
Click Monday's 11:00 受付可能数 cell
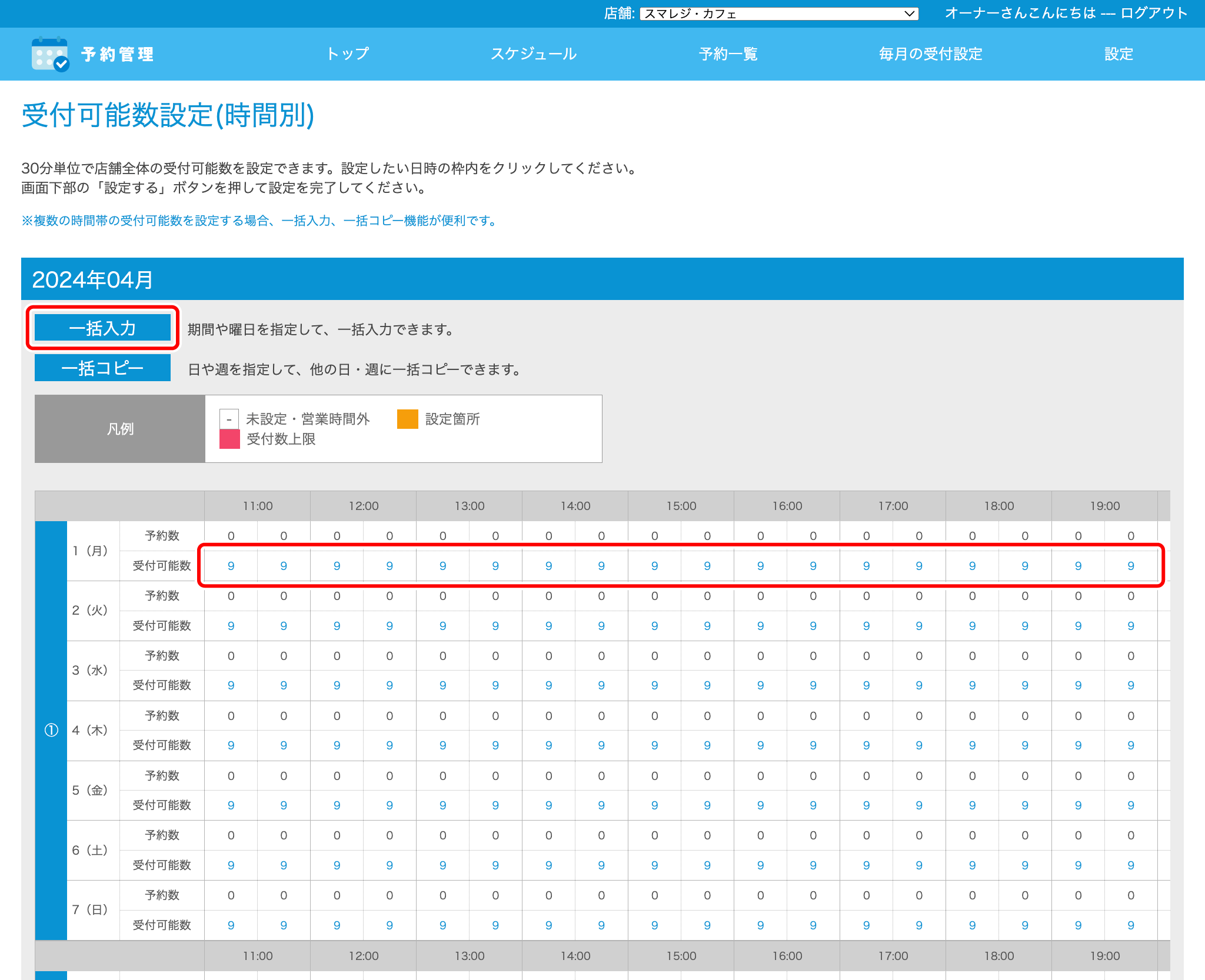(x=231, y=566)
